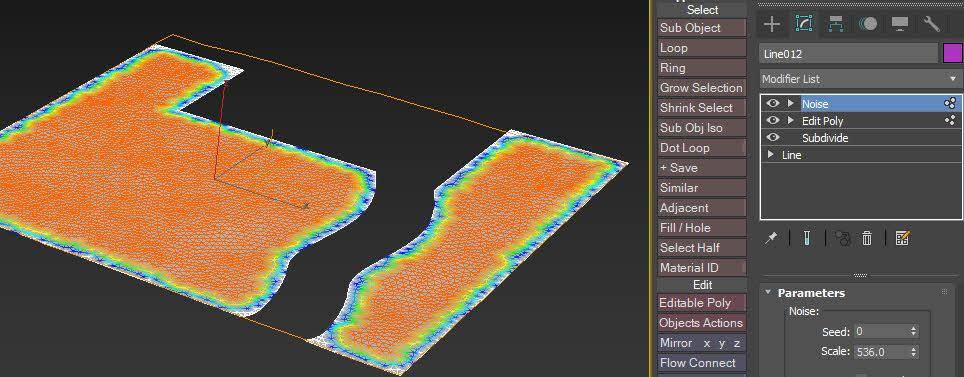The image size is (964, 377).
Task: Click Make Unique icon
Action: pos(842,238)
